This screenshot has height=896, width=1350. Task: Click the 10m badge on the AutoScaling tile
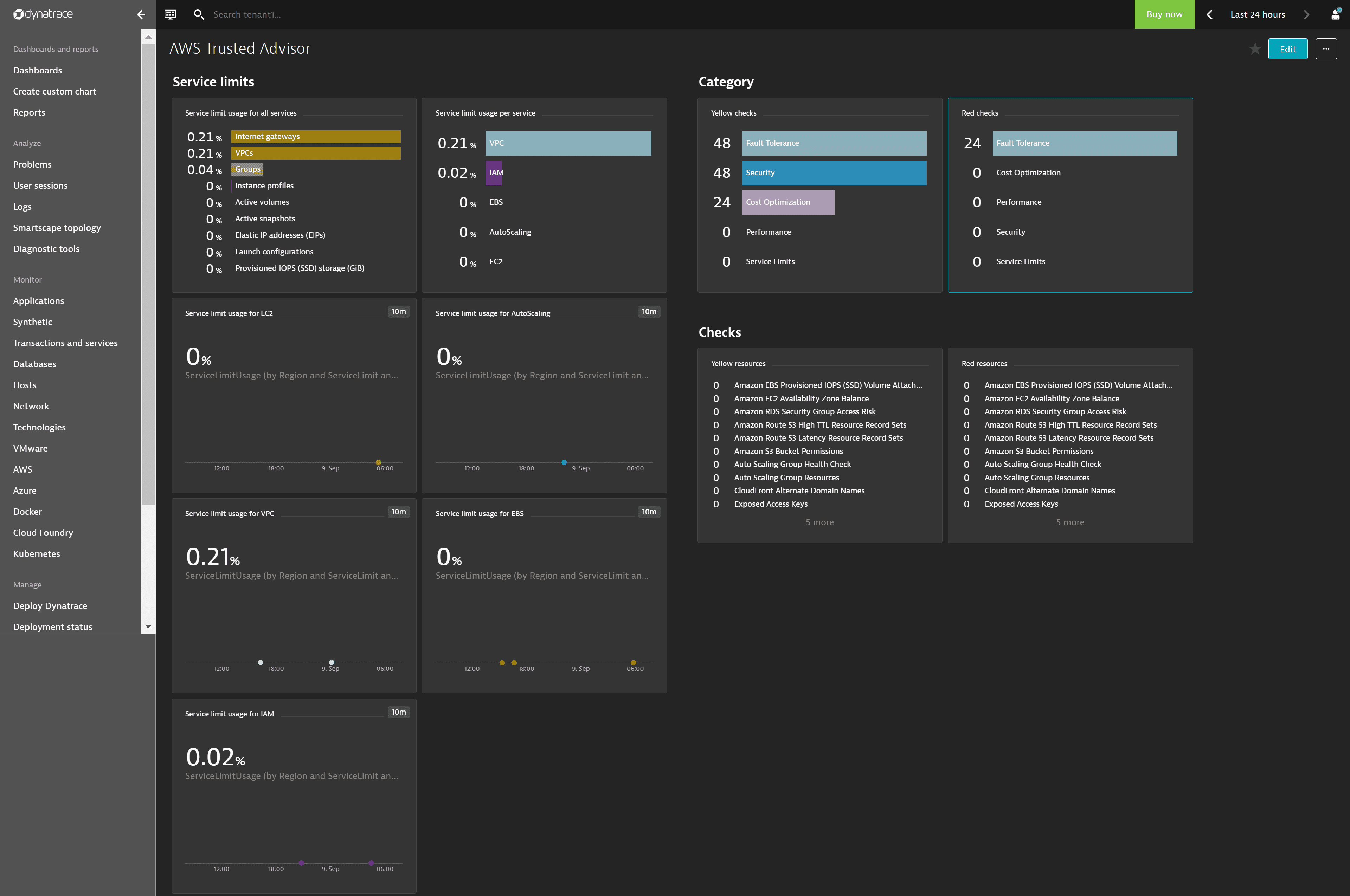click(649, 312)
